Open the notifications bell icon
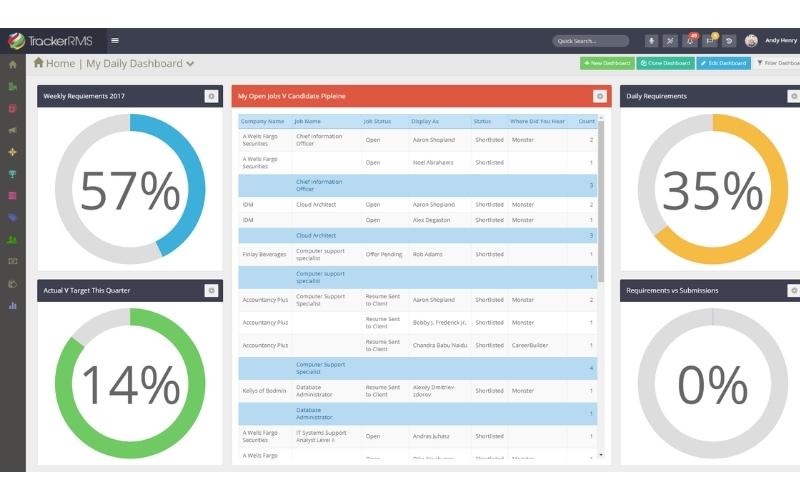800x500 pixels. point(690,41)
